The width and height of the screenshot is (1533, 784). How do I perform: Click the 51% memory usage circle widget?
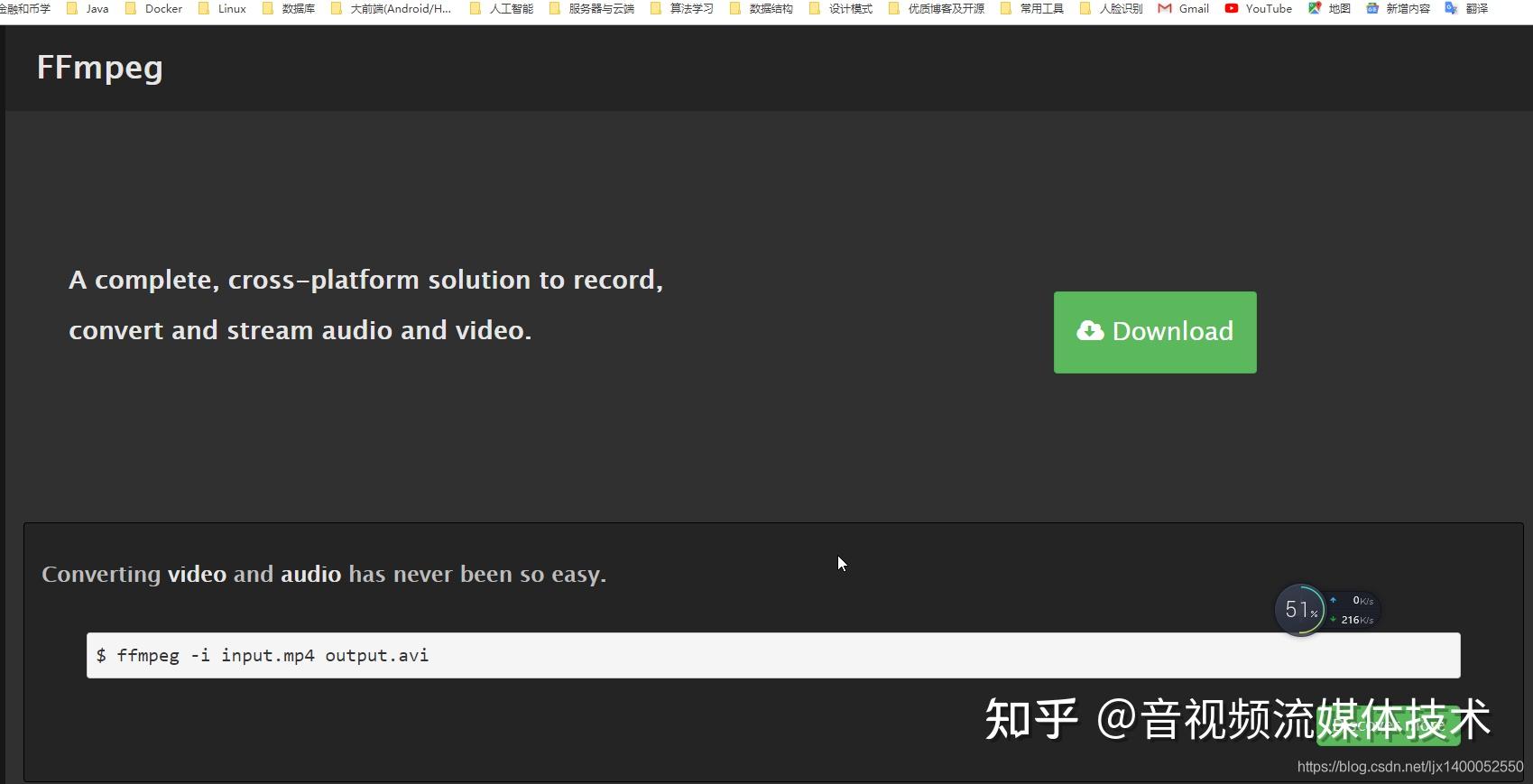[1300, 610]
